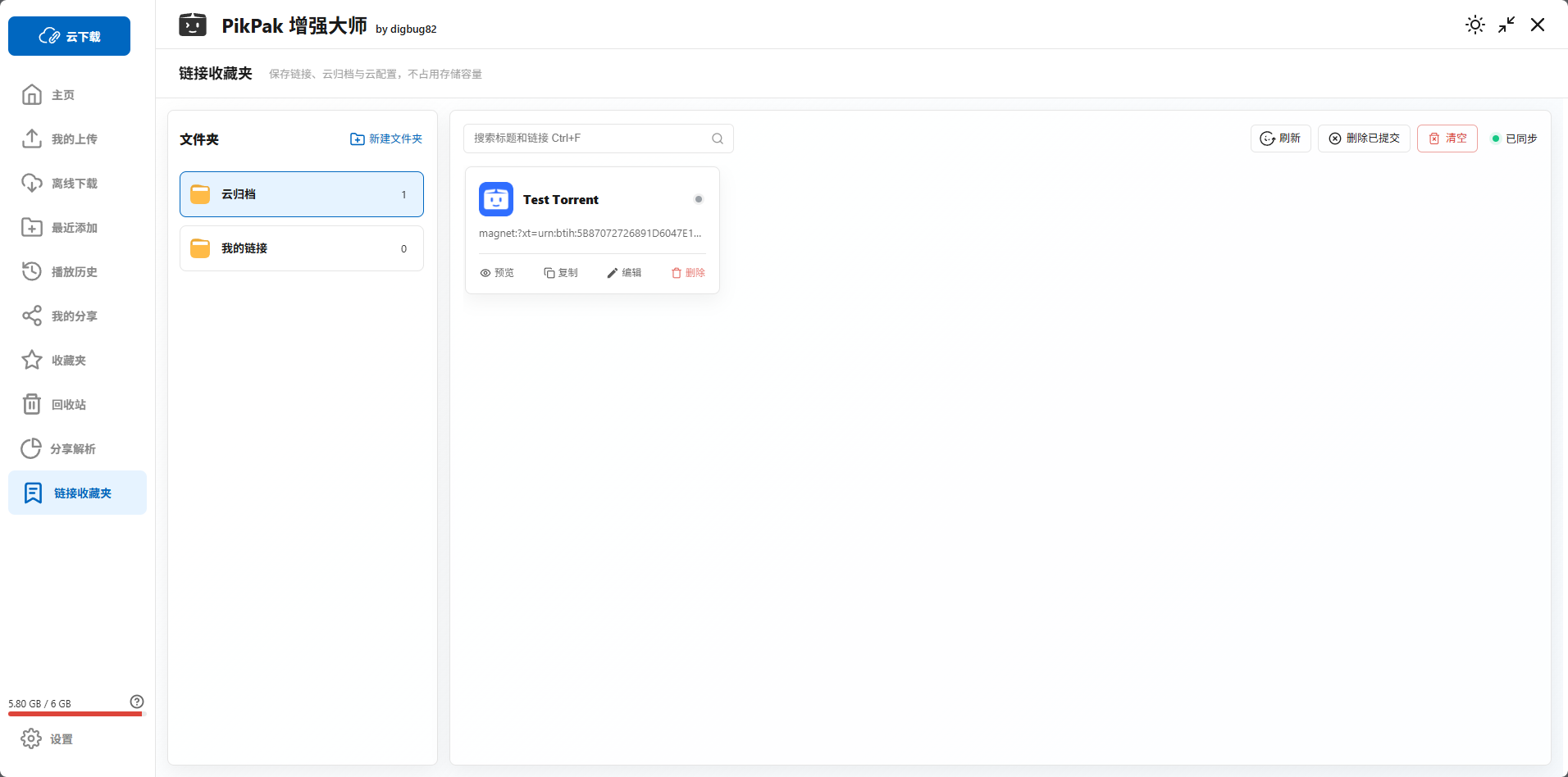Click the Test Torrent card PikPak icon
Screen dimensions: 1568x777
[x=496, y=199]
